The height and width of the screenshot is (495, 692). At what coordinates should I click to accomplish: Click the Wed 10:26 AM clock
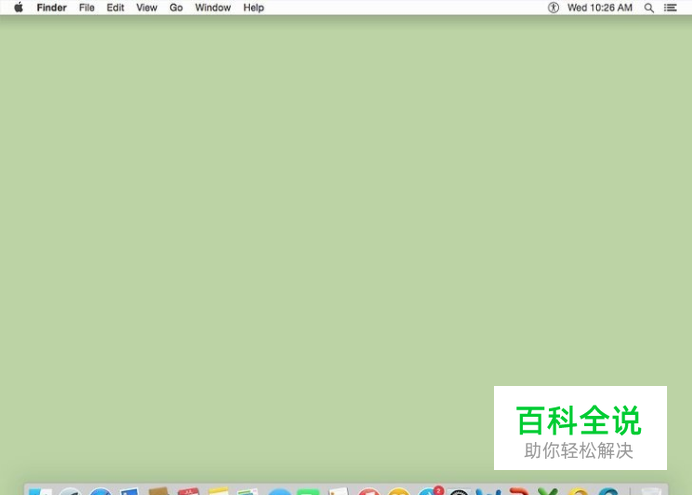[x=600, y=8]
